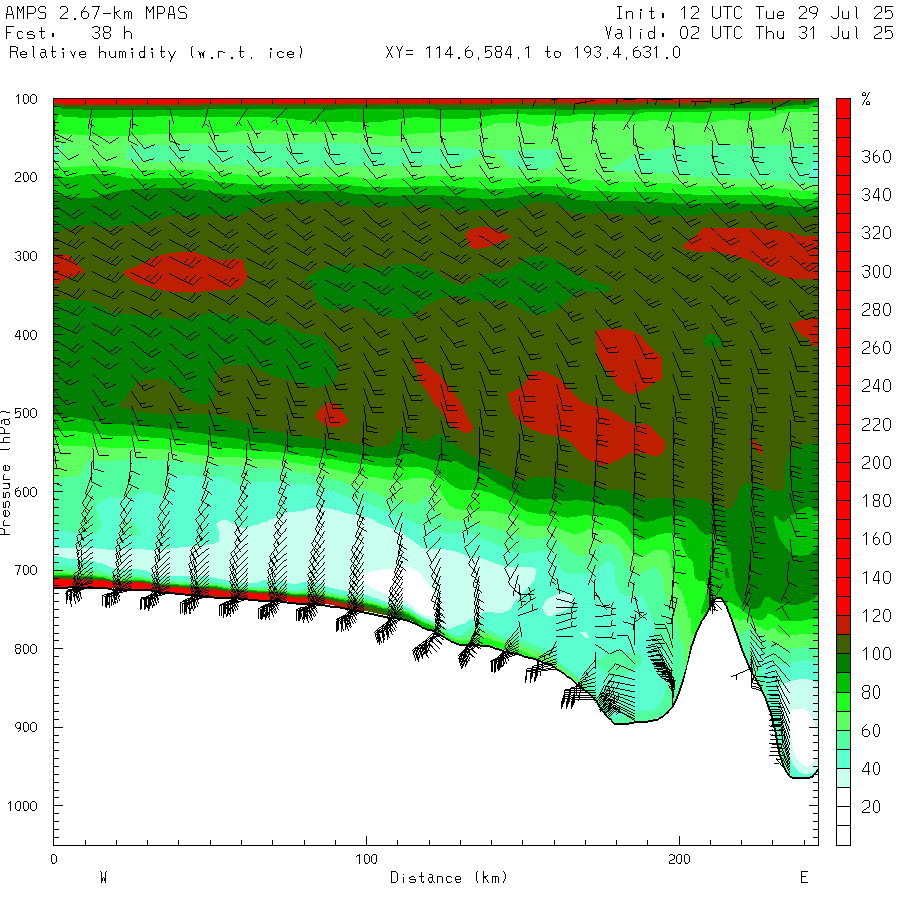Click the colorbar value 40
The width and height of the screenshot is (900, 900).
point(871,769)
